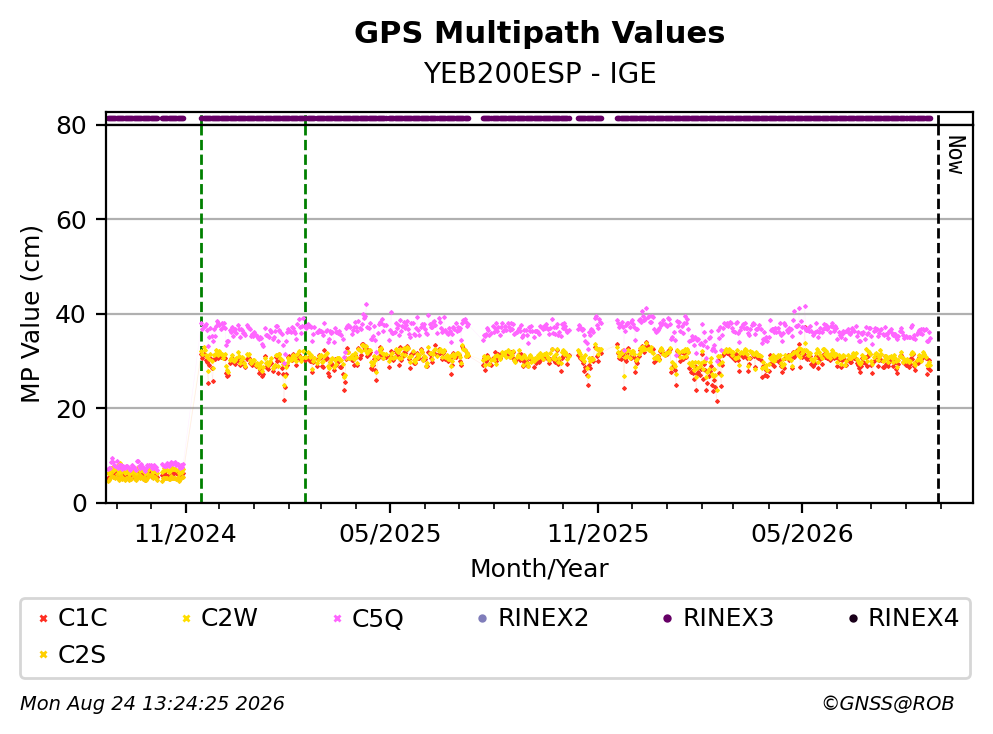Click the C2S orange legend marker

(x=43, y=655)
